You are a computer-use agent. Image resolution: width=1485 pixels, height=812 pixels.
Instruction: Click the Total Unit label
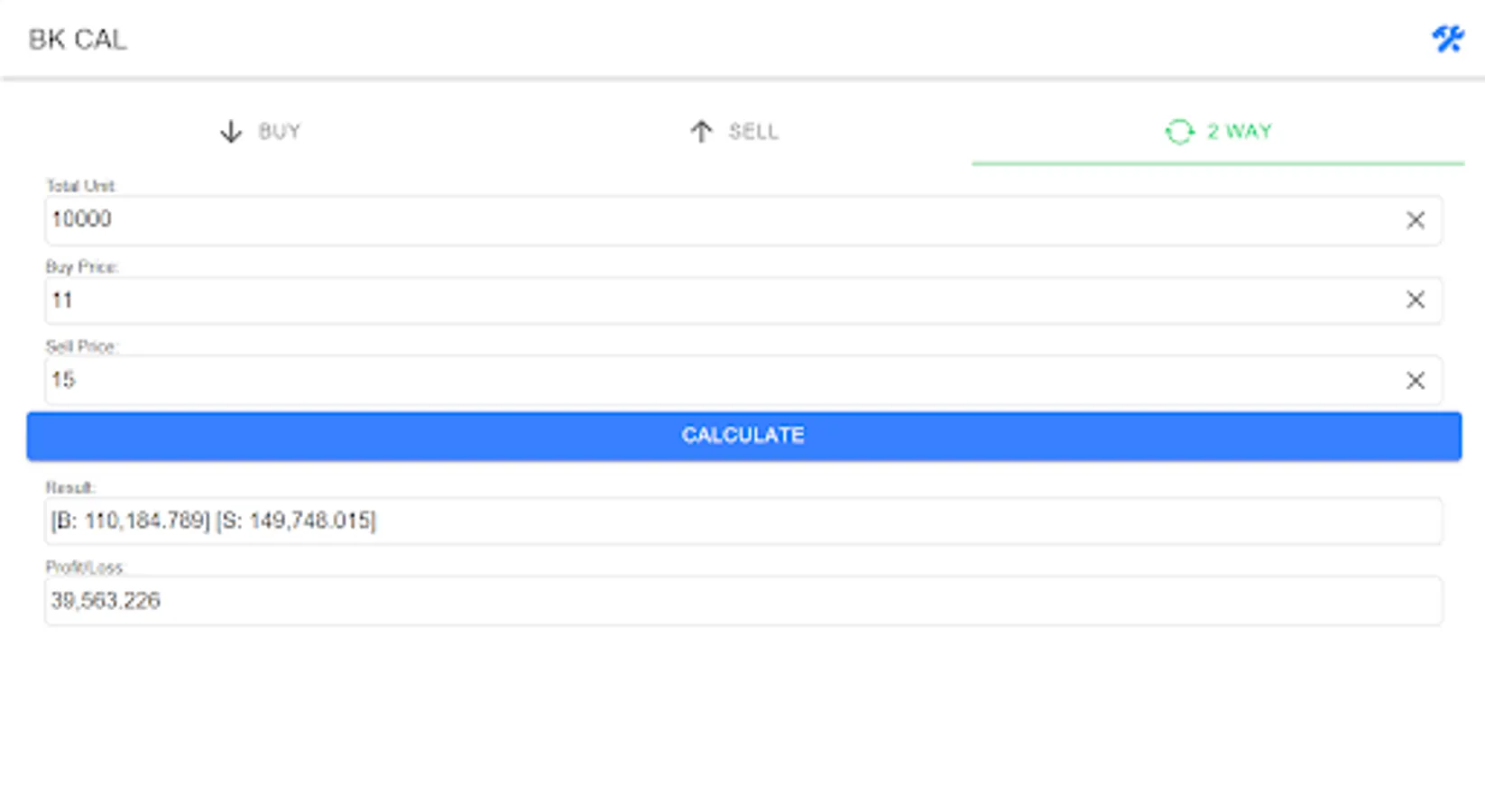80,186
